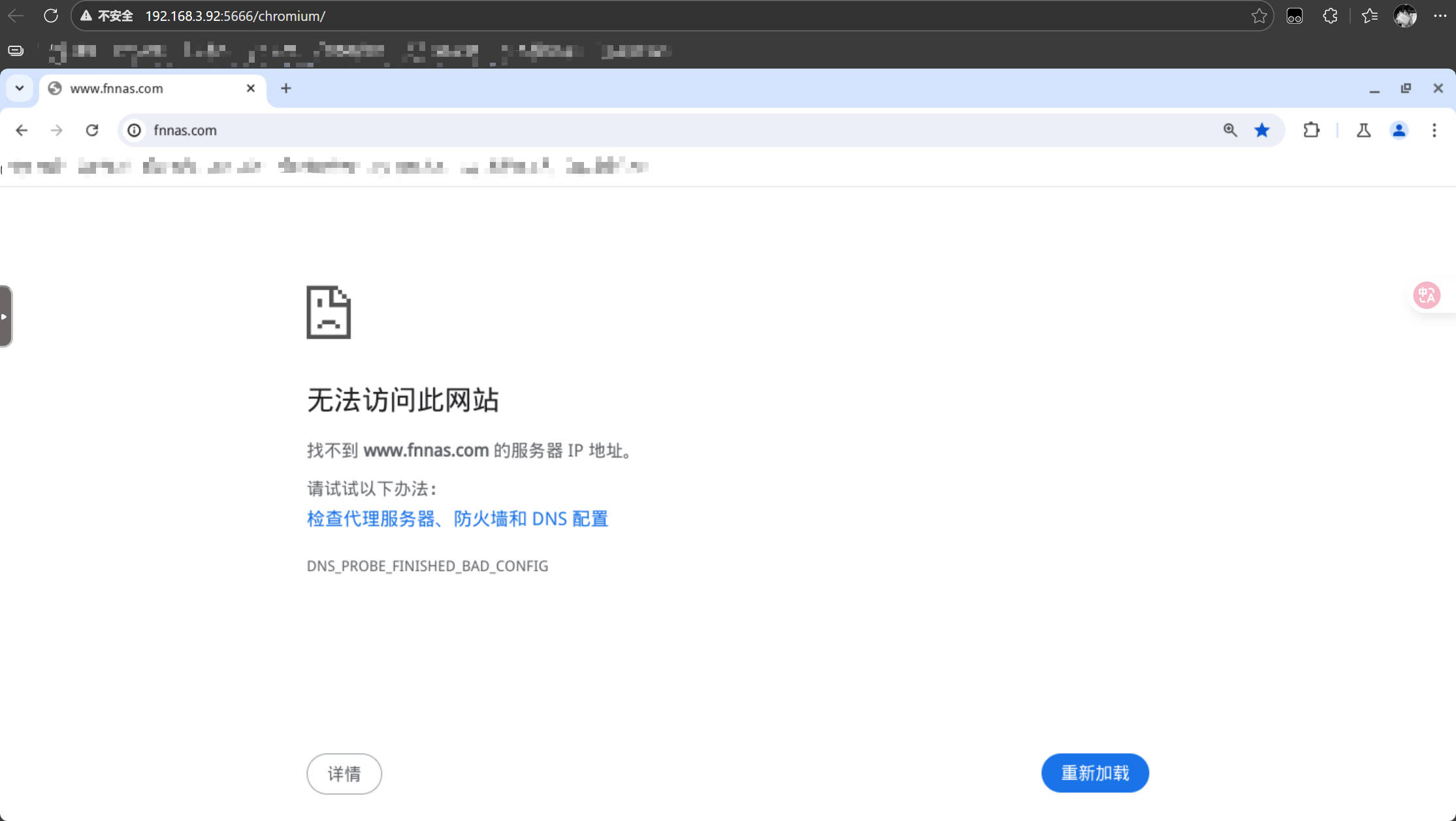This screenshot has height=821, width=1456.
Task: Favorite this page with outer star
Action: pos(1259,16)
